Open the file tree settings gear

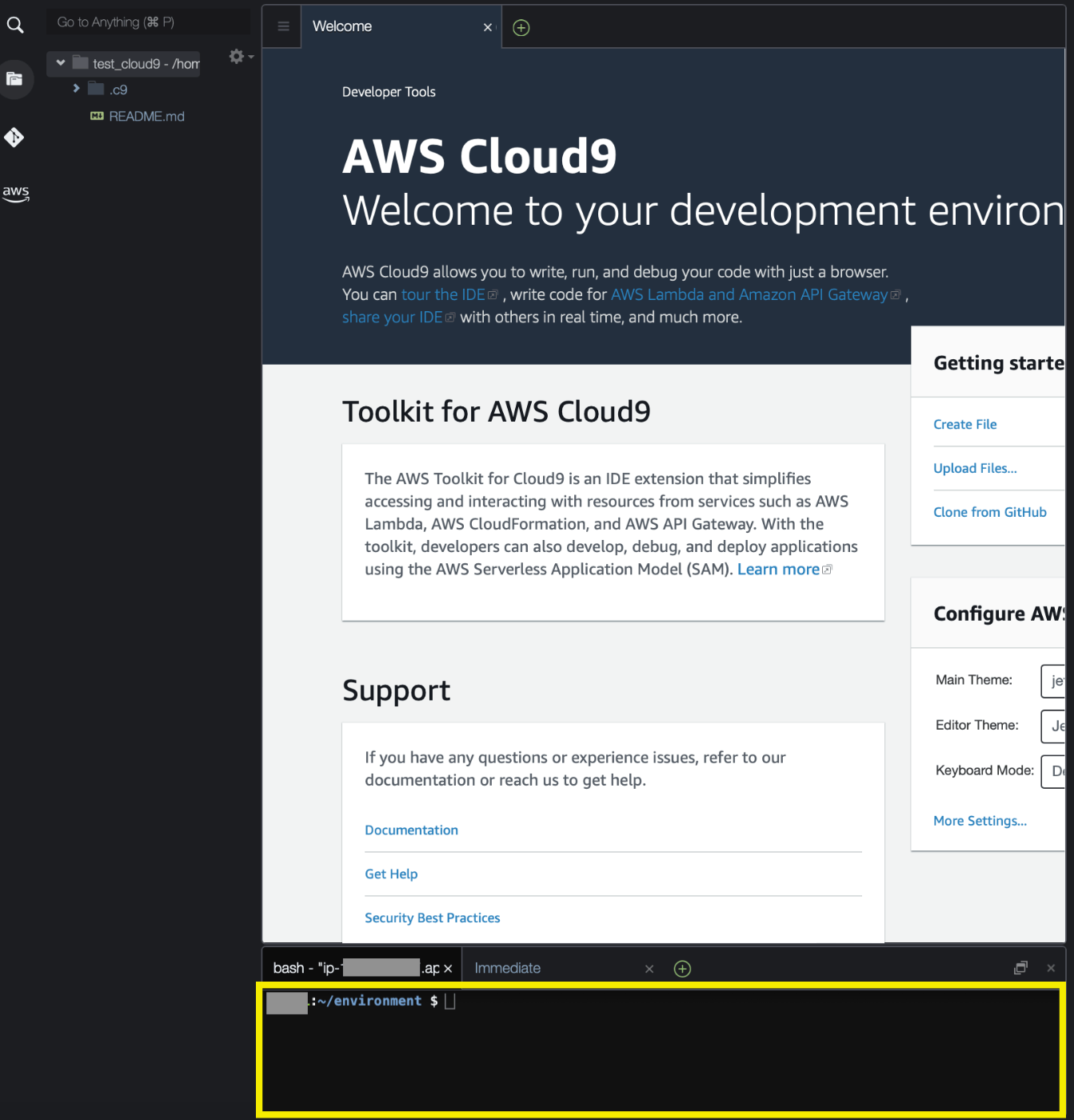pyautogui.click(x=237, y=56)
